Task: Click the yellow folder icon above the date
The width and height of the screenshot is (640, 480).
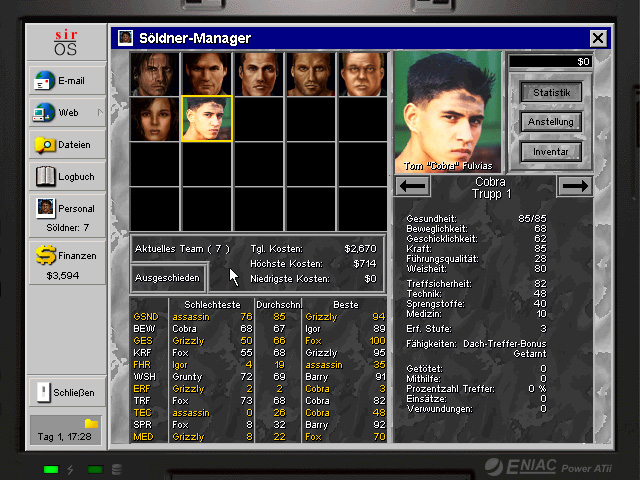Action: click(91, 424)
